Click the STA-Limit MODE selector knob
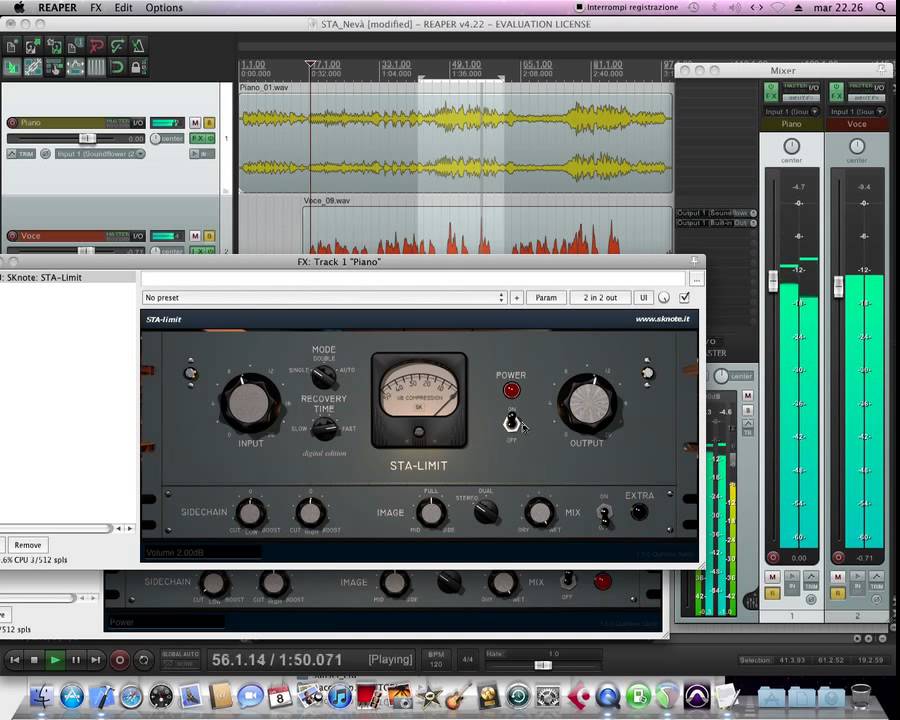 [324, 377]
